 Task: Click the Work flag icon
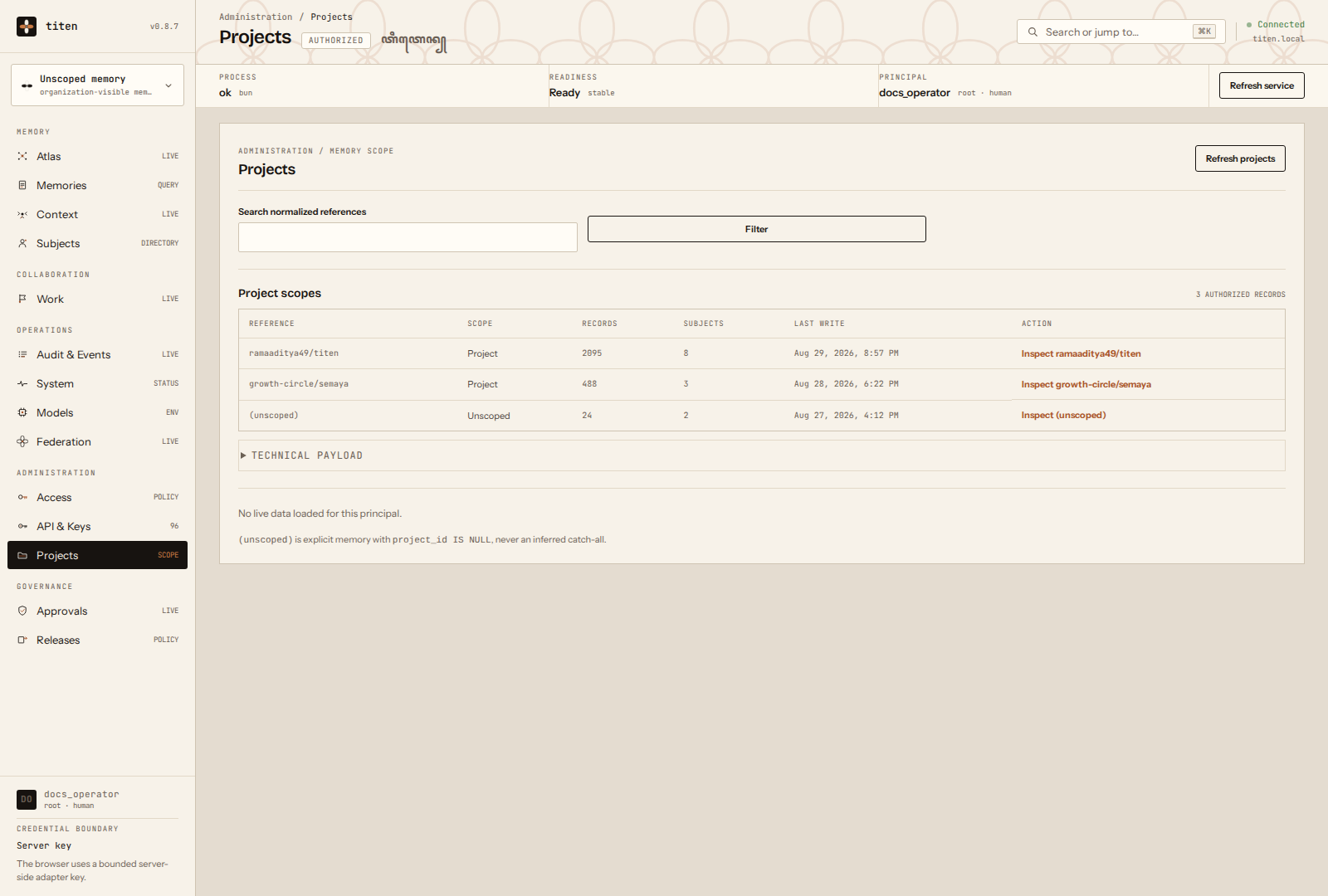pos(22,299)
